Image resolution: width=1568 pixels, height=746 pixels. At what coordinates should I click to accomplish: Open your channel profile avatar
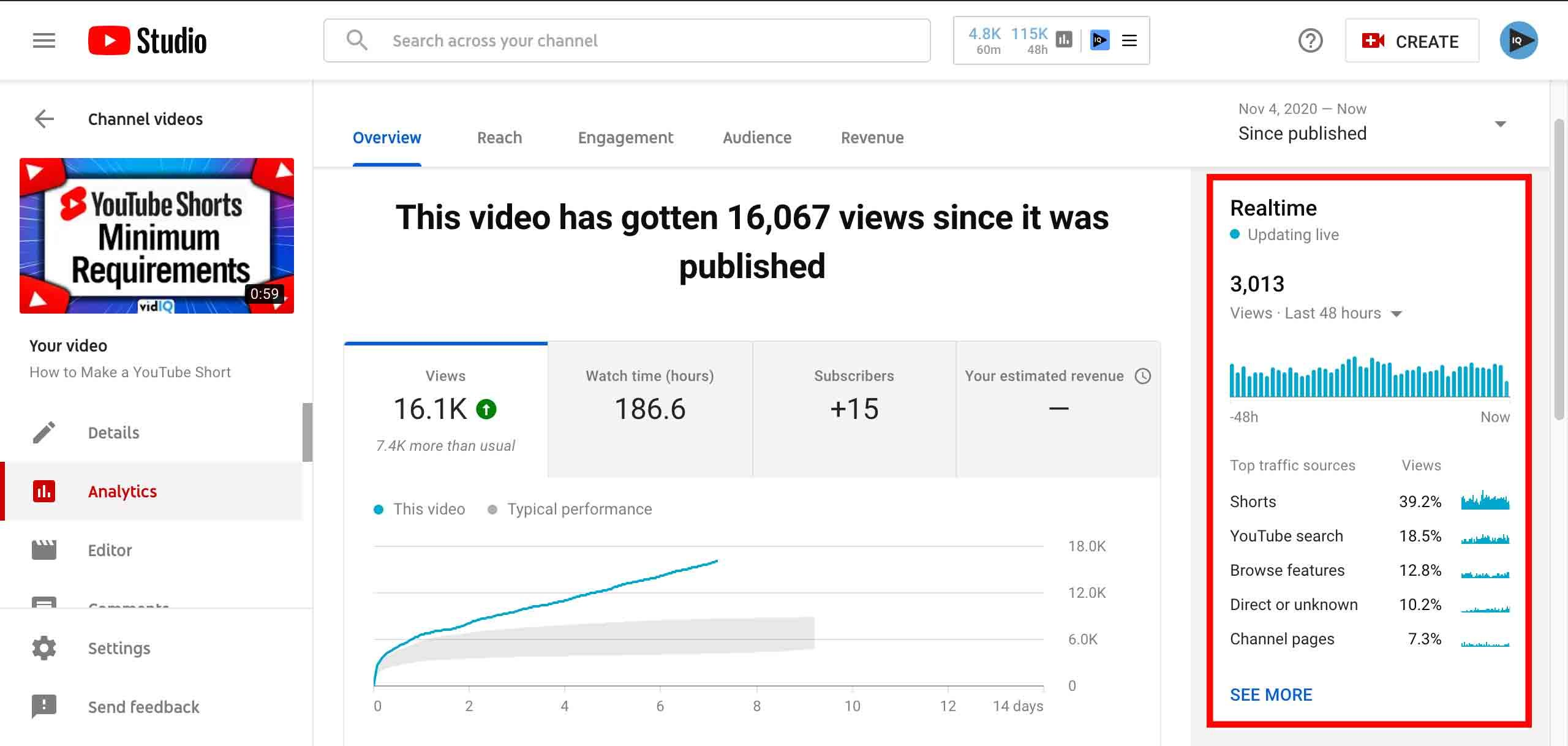click(x=1520, y=40)
